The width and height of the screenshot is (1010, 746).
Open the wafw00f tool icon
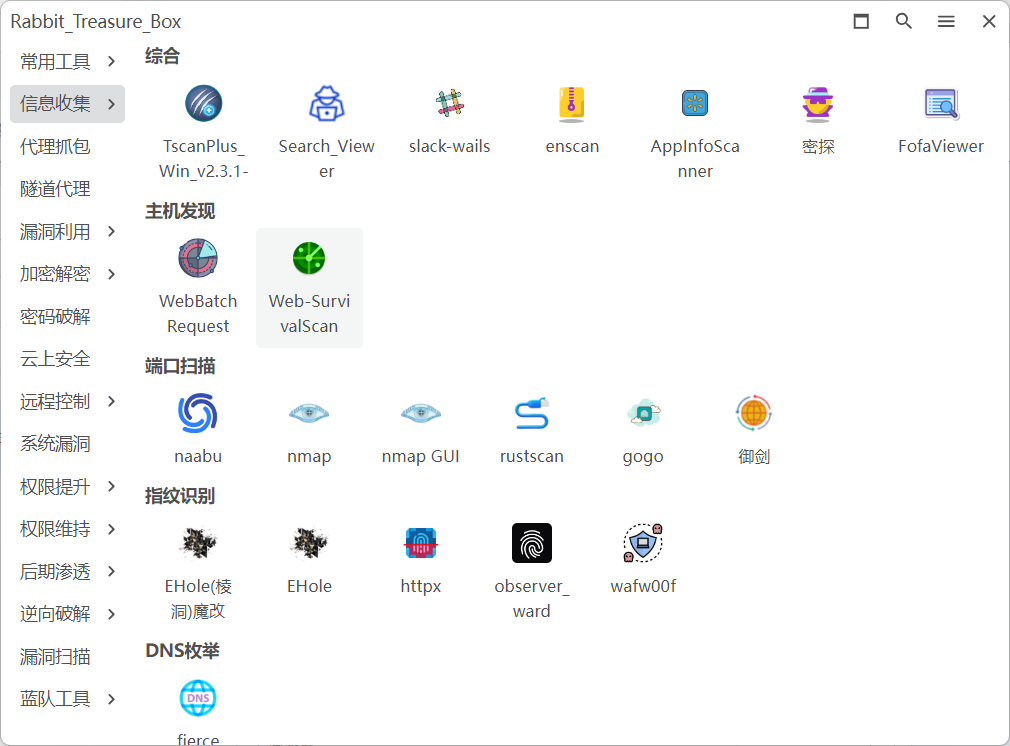point(643,543)
